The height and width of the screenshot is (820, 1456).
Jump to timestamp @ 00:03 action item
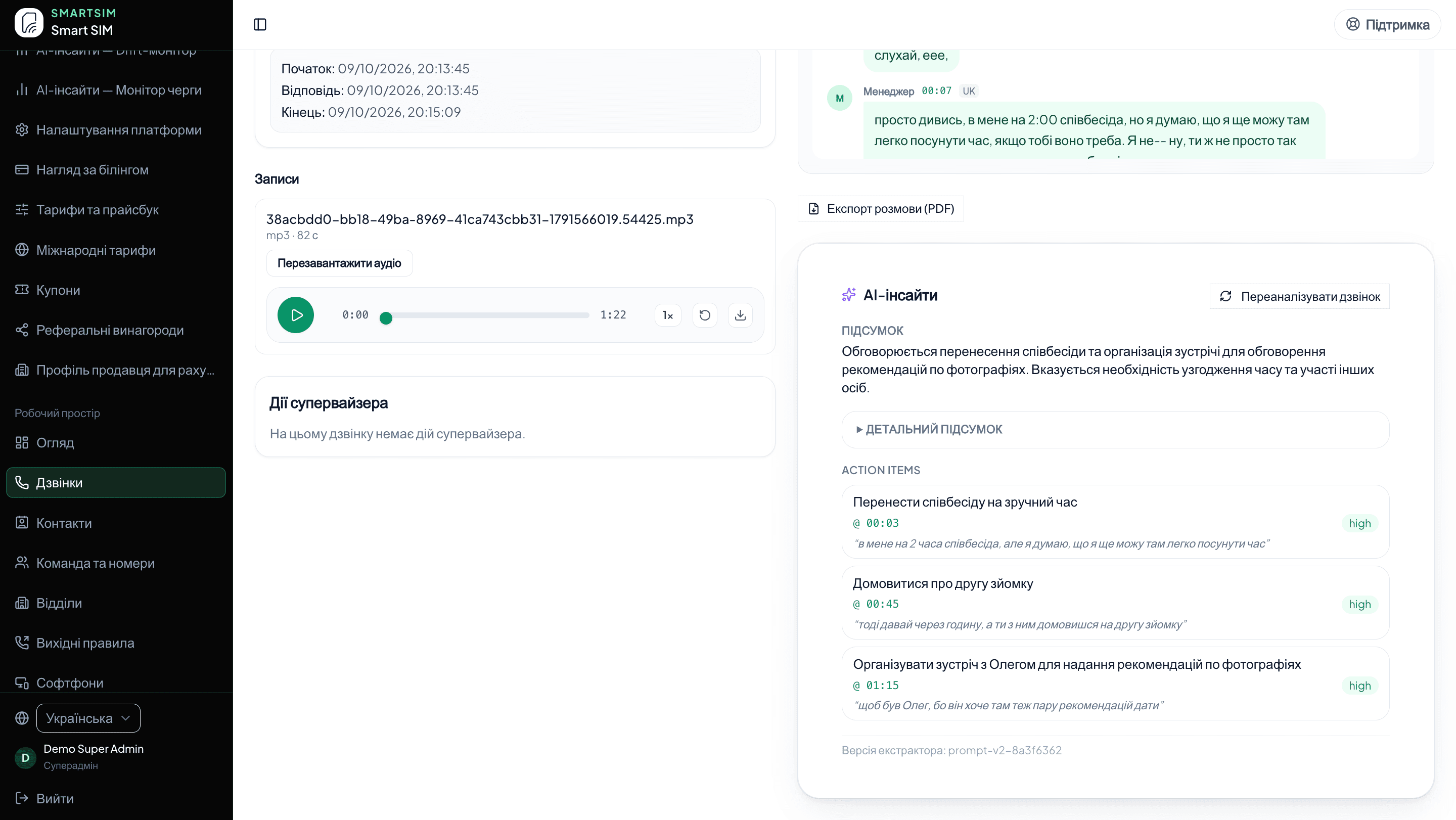876,523
